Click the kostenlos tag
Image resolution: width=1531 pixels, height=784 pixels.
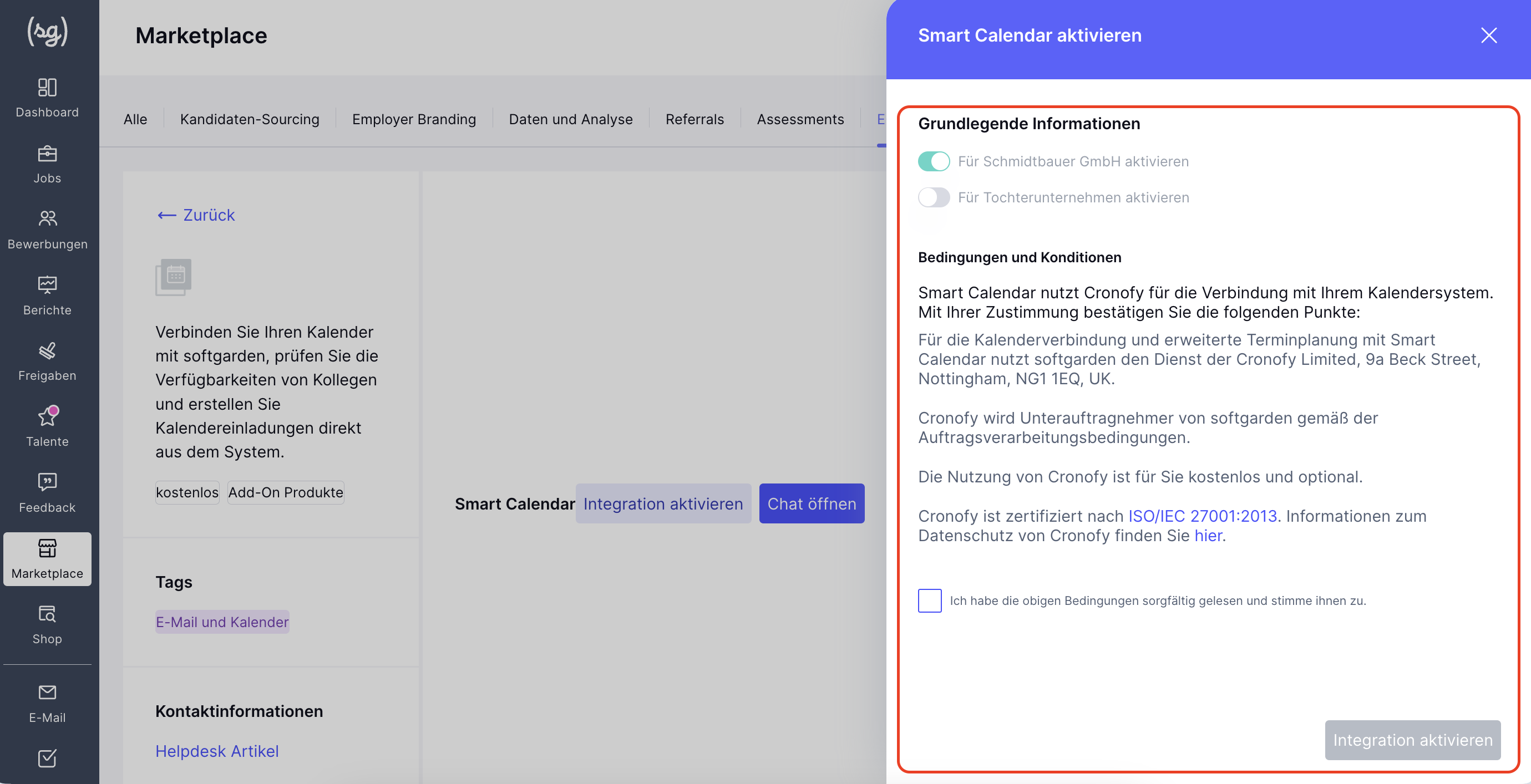coord(187,492)
